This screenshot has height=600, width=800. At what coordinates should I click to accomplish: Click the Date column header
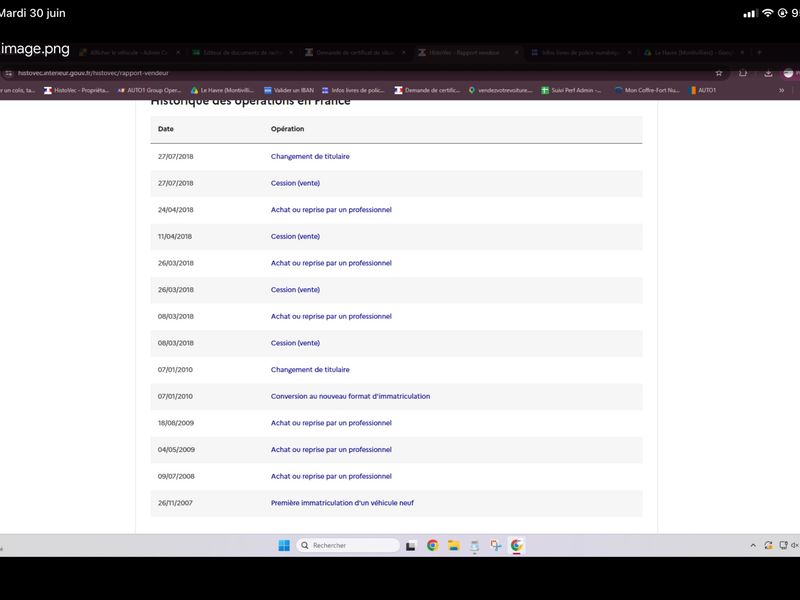[x=166, y=129]
